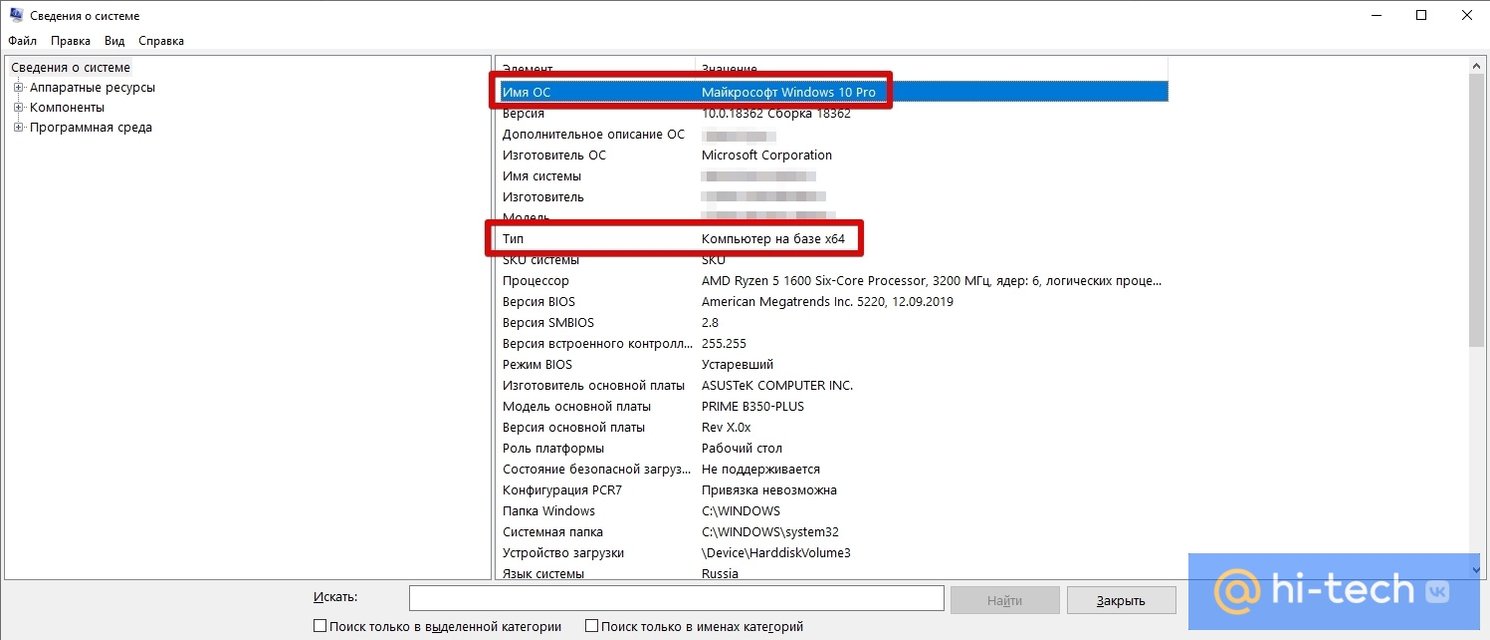1490x640 pixels.
Task: Enable Поиск только в выделенной категории checkbox
Action: 320,626
